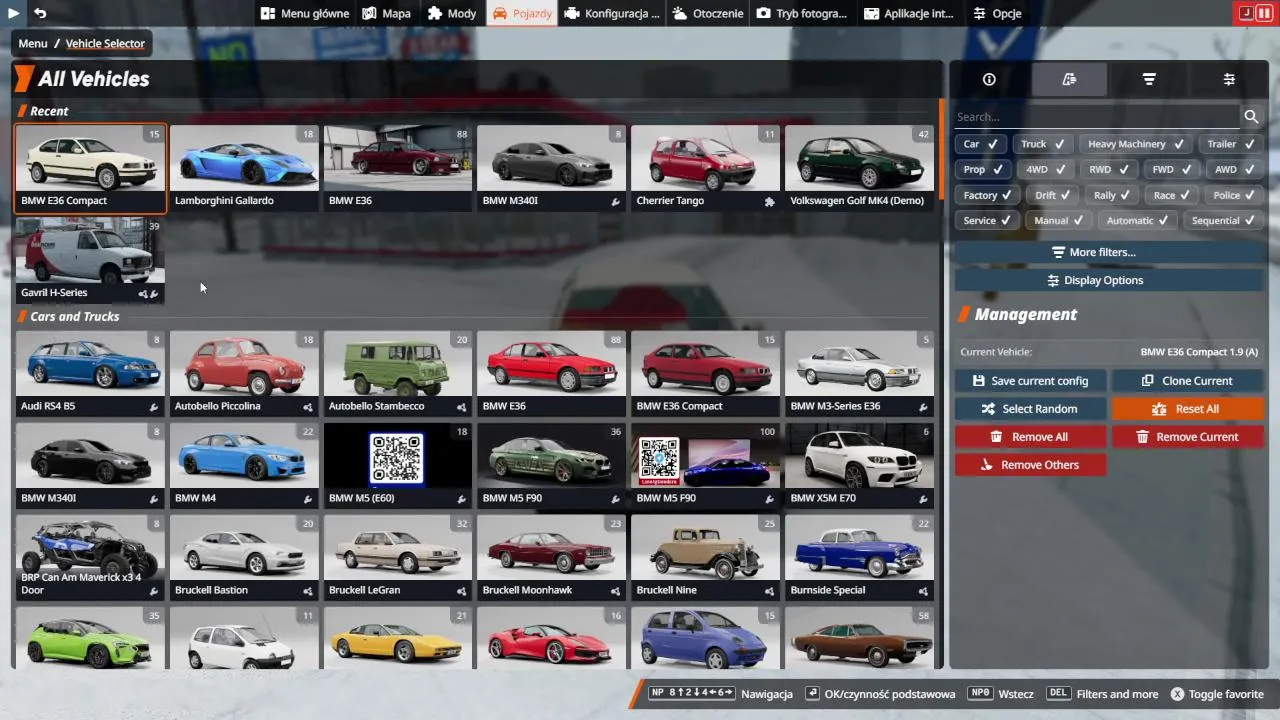Toggle the Police filter chip

coord(1236,195)
